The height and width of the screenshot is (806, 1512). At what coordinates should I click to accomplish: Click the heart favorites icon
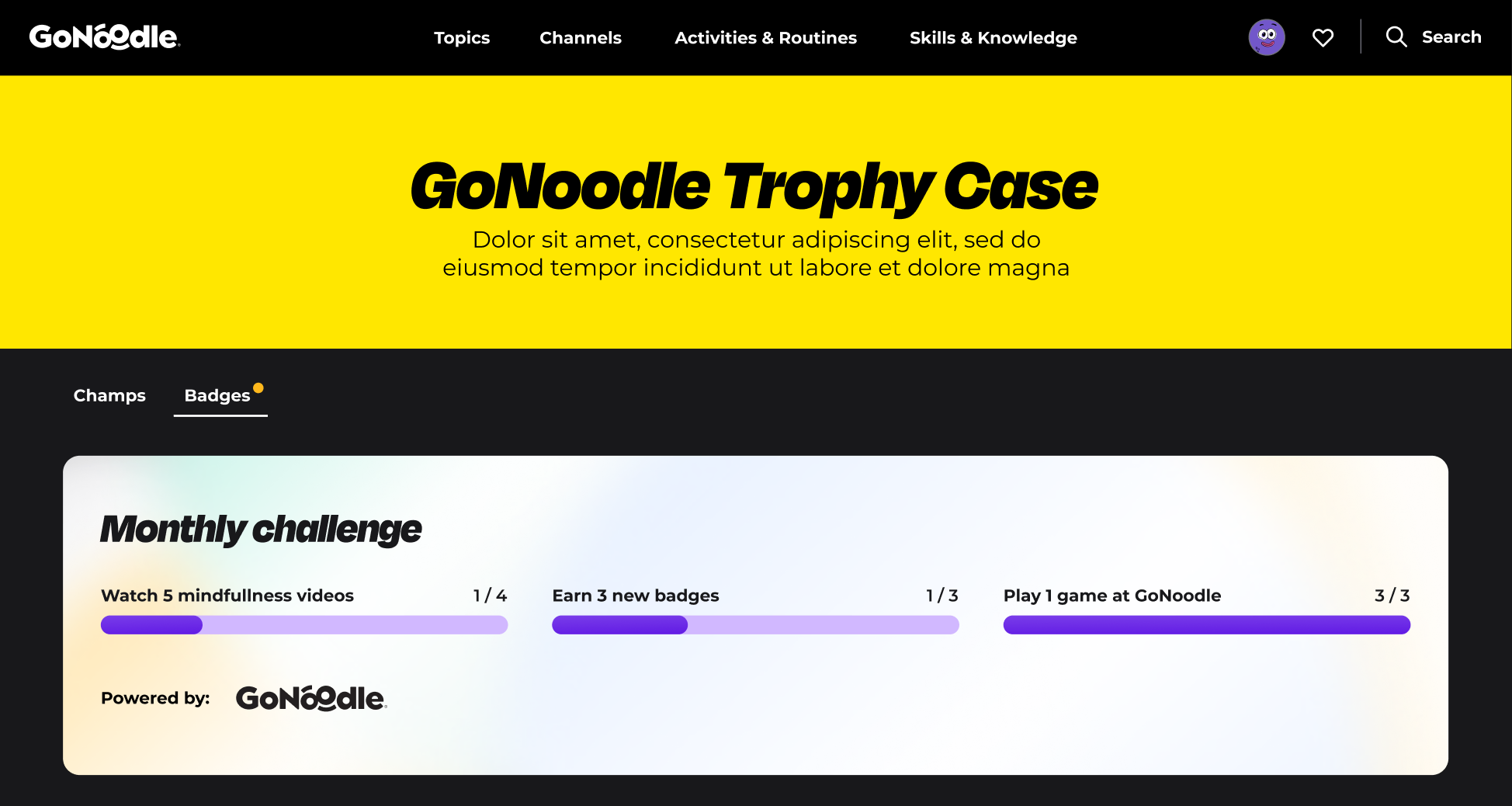(x=1323, y=37)
